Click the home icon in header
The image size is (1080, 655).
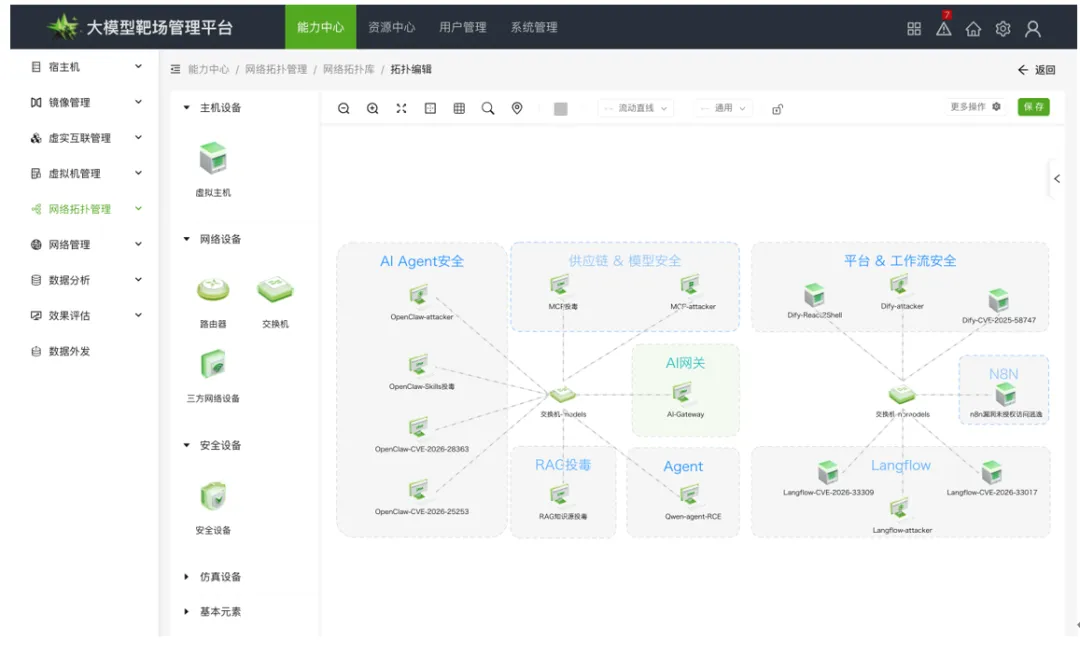[973, 28]
